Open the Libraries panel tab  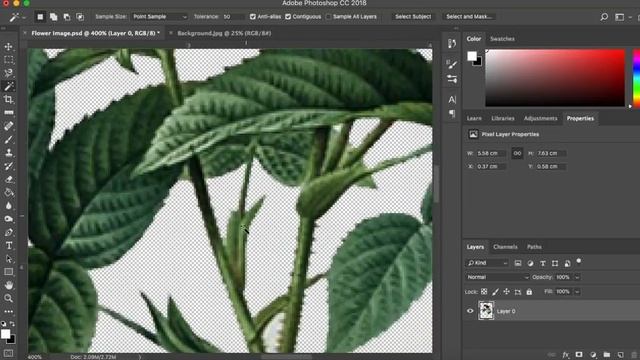pyautogui.click(x=503, y=118)
